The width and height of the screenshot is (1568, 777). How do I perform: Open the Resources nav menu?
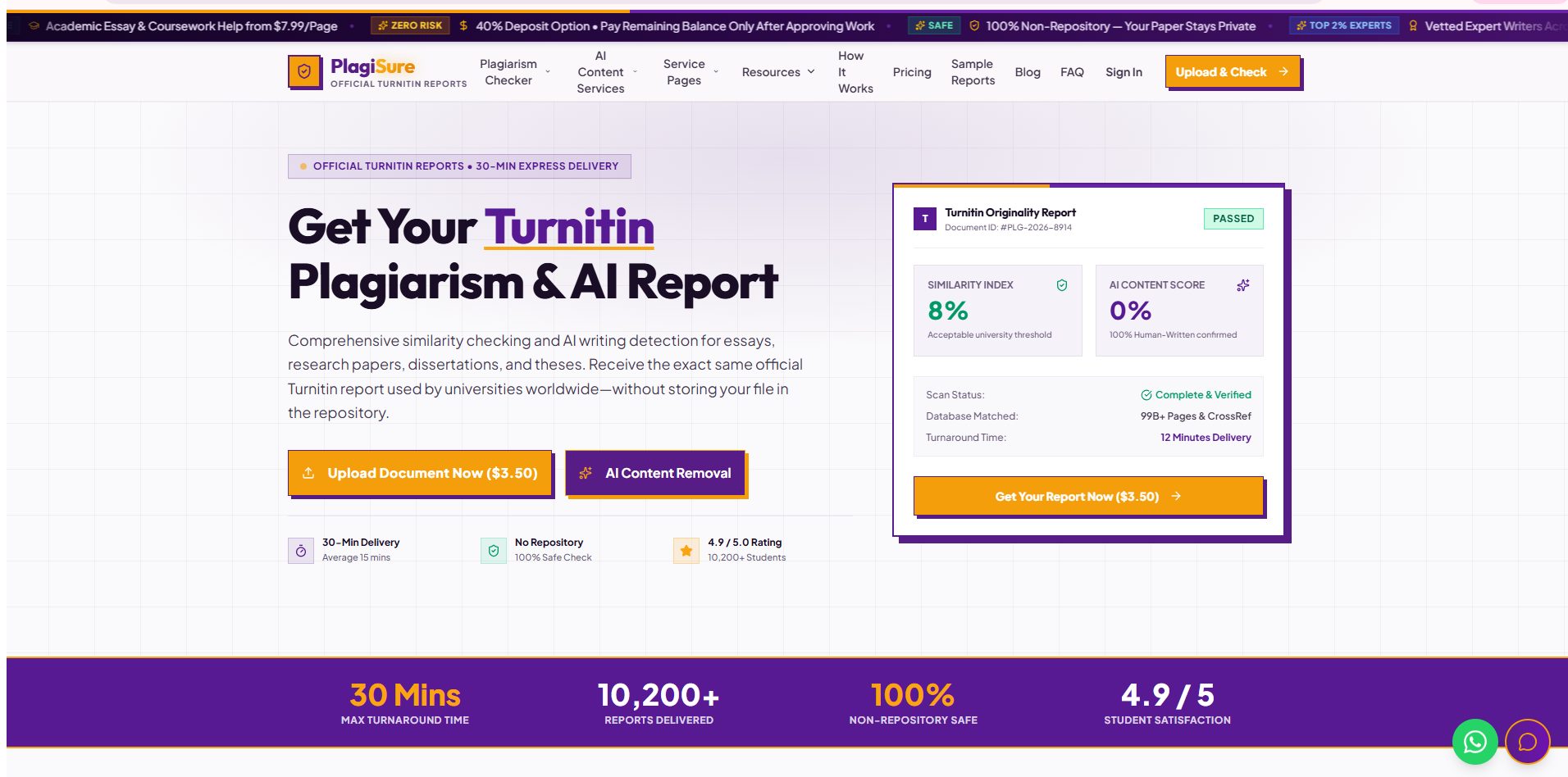point(771,72)
